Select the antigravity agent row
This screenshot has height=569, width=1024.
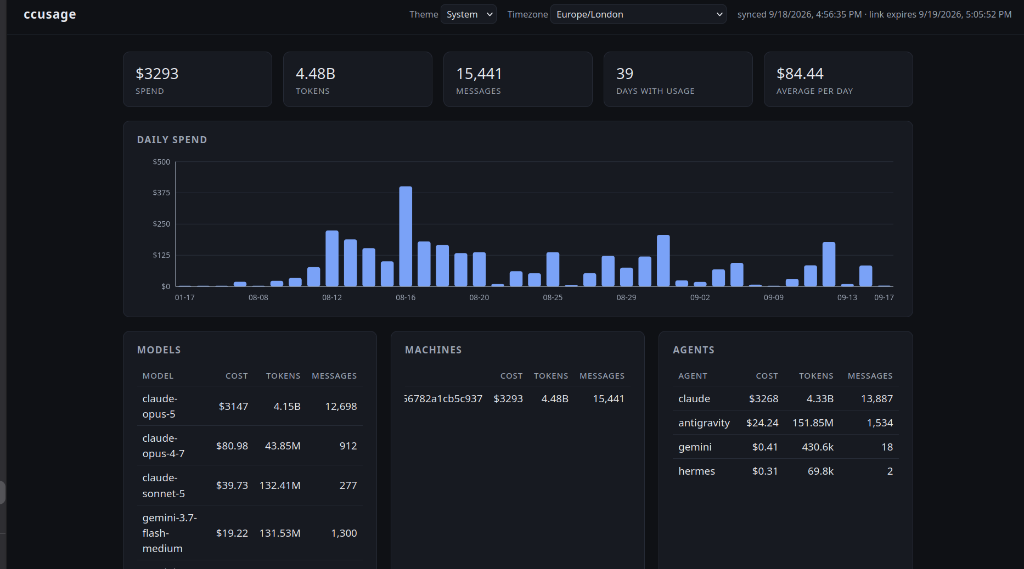pos(786,423)
